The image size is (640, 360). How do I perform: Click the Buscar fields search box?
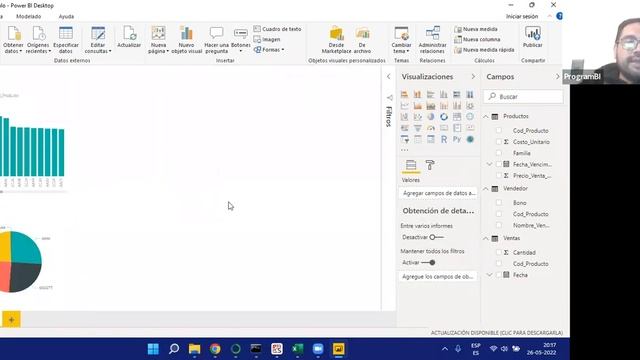pos(523,97)
